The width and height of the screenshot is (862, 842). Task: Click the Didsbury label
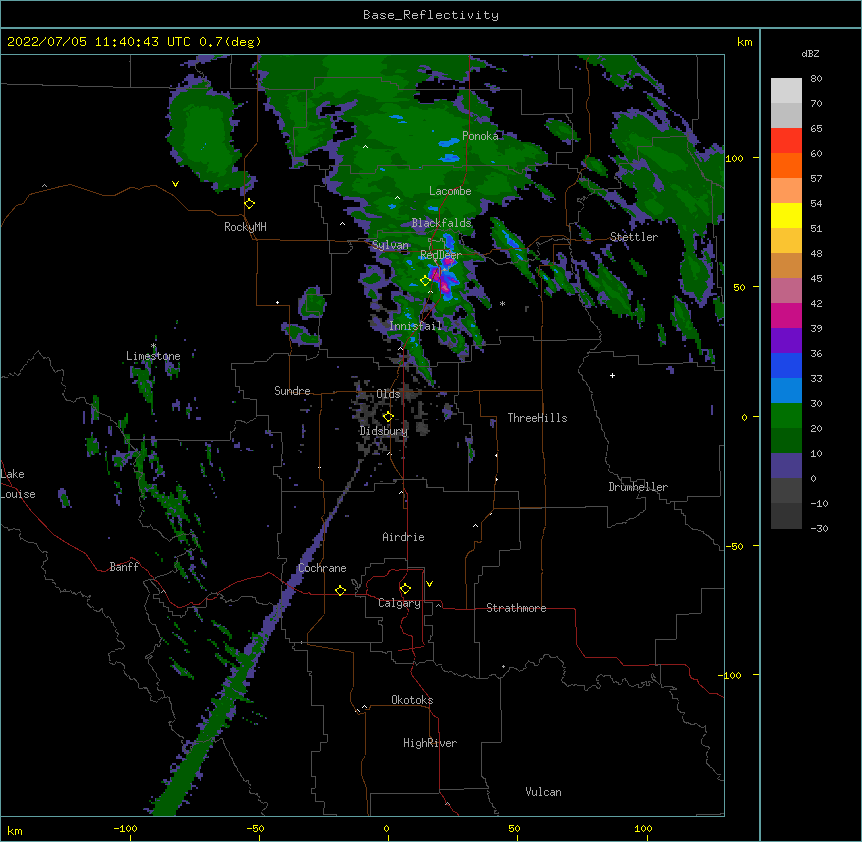pyautogui.click(x=384, y=431)
